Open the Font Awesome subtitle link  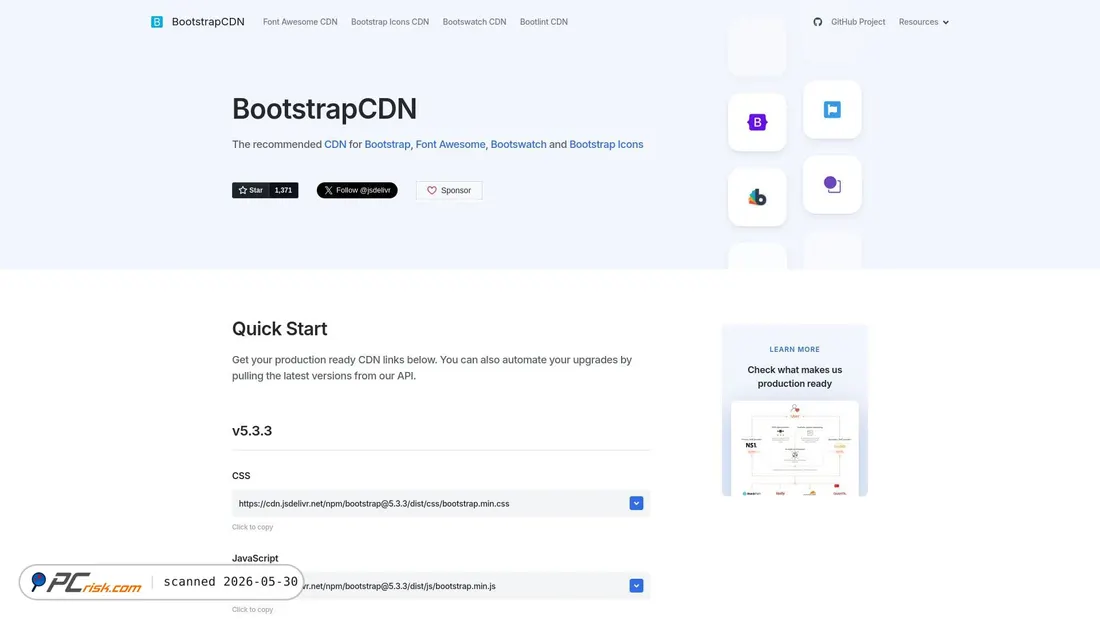450,144
